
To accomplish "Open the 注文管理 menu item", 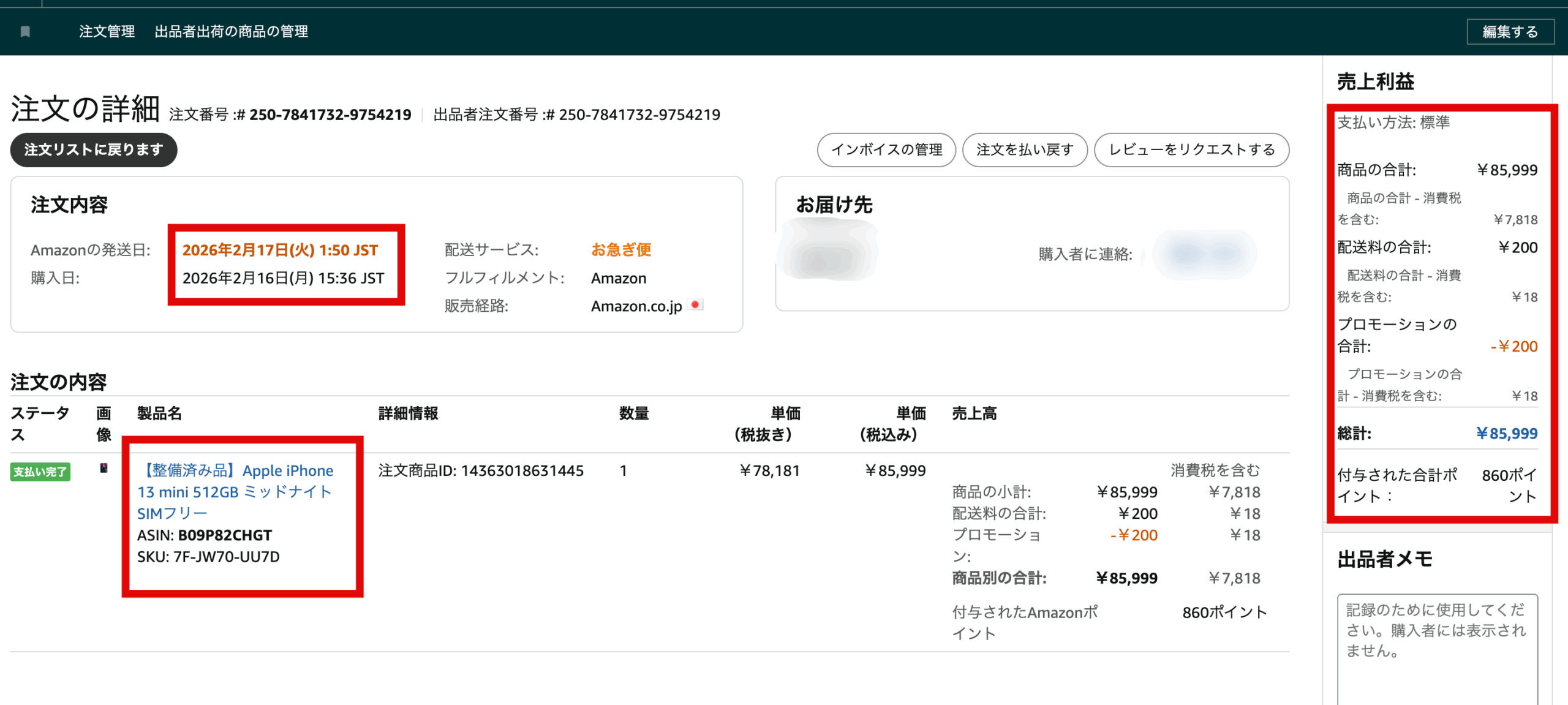I will point(107,31).
